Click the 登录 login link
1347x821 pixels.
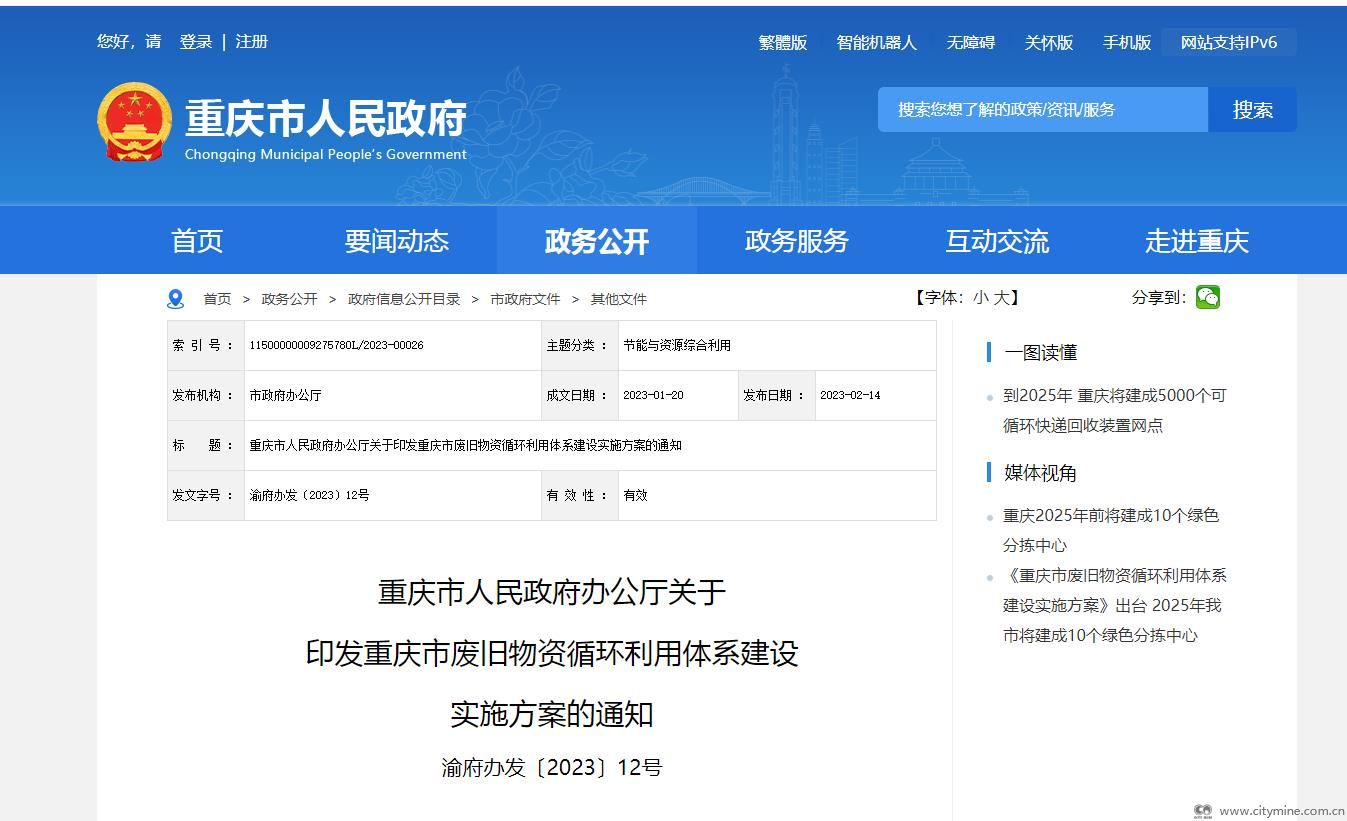[x=196, y=42]
